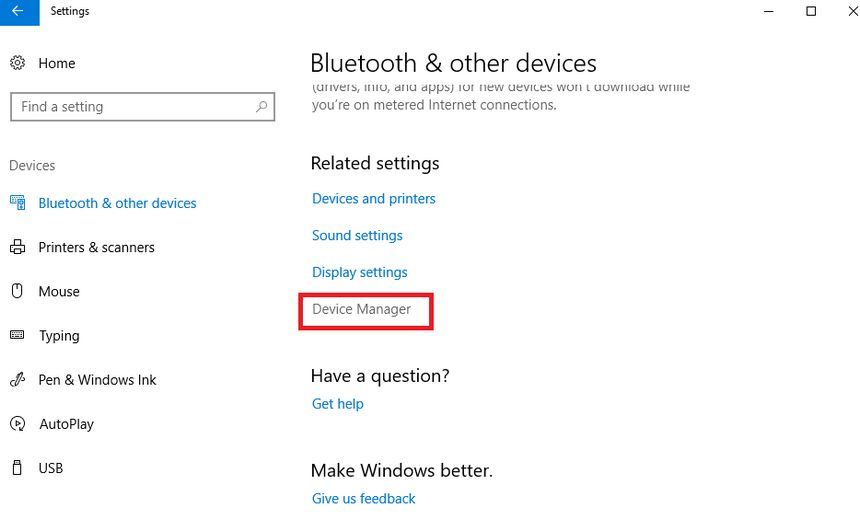Image resolution: width=860 pixels, height=520 pixels.
Task: Open the AutoPlay settings page
Action: click(66, 424)
